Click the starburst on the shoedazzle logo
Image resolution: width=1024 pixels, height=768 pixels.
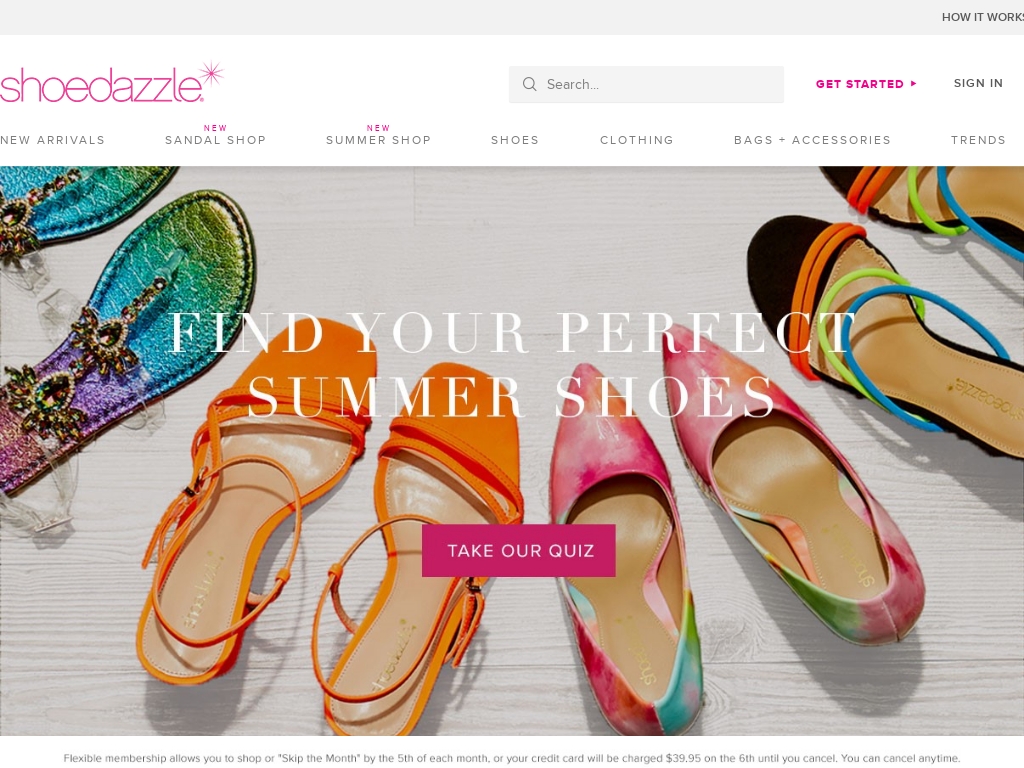click(x=211, y=76)
